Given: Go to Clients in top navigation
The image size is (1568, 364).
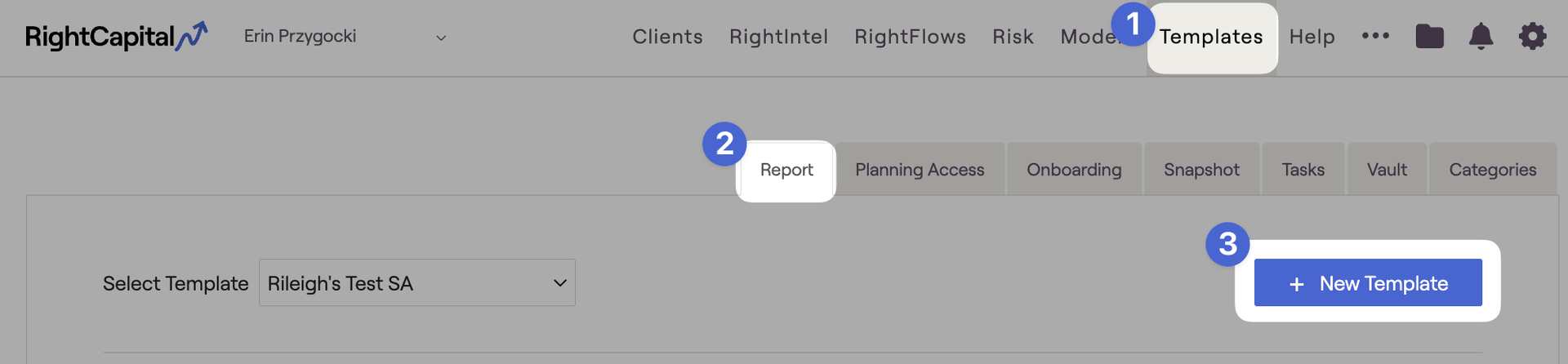Looking at the screenshot, I should [667, 37].
